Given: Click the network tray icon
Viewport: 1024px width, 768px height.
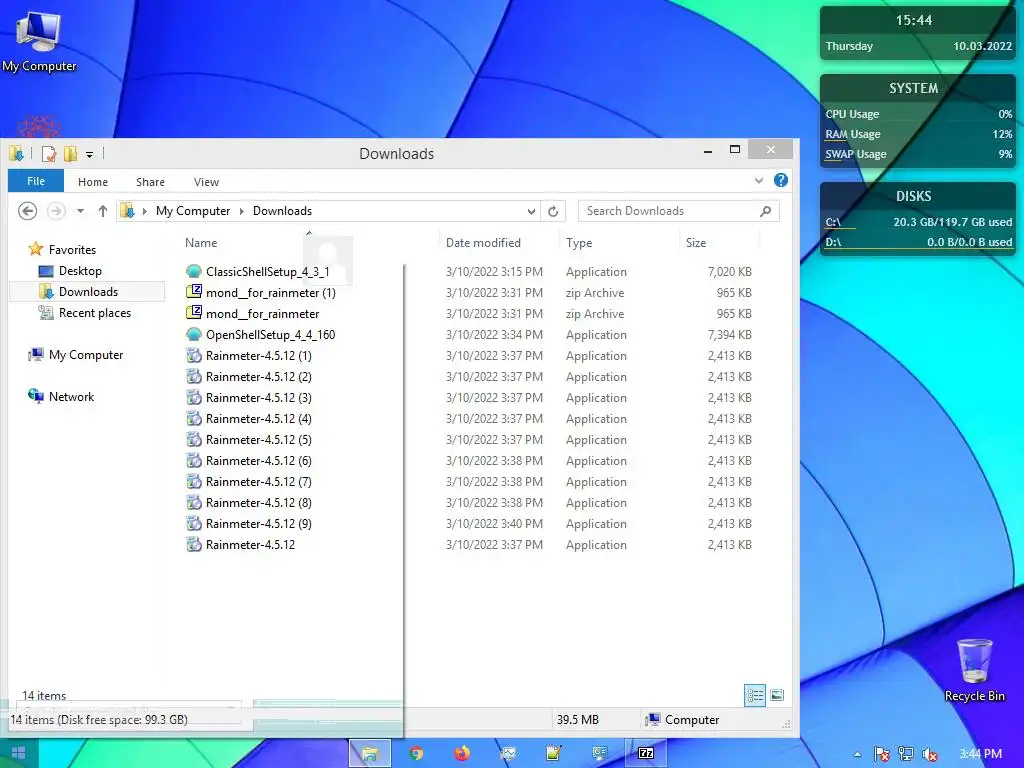Looking at the screenshot, I should [906, 754].
